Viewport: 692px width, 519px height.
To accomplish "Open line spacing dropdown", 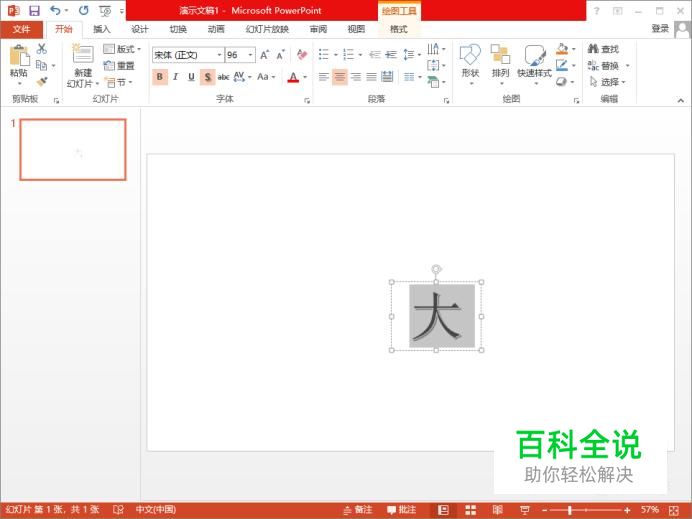I will click(x=412, y=55).
